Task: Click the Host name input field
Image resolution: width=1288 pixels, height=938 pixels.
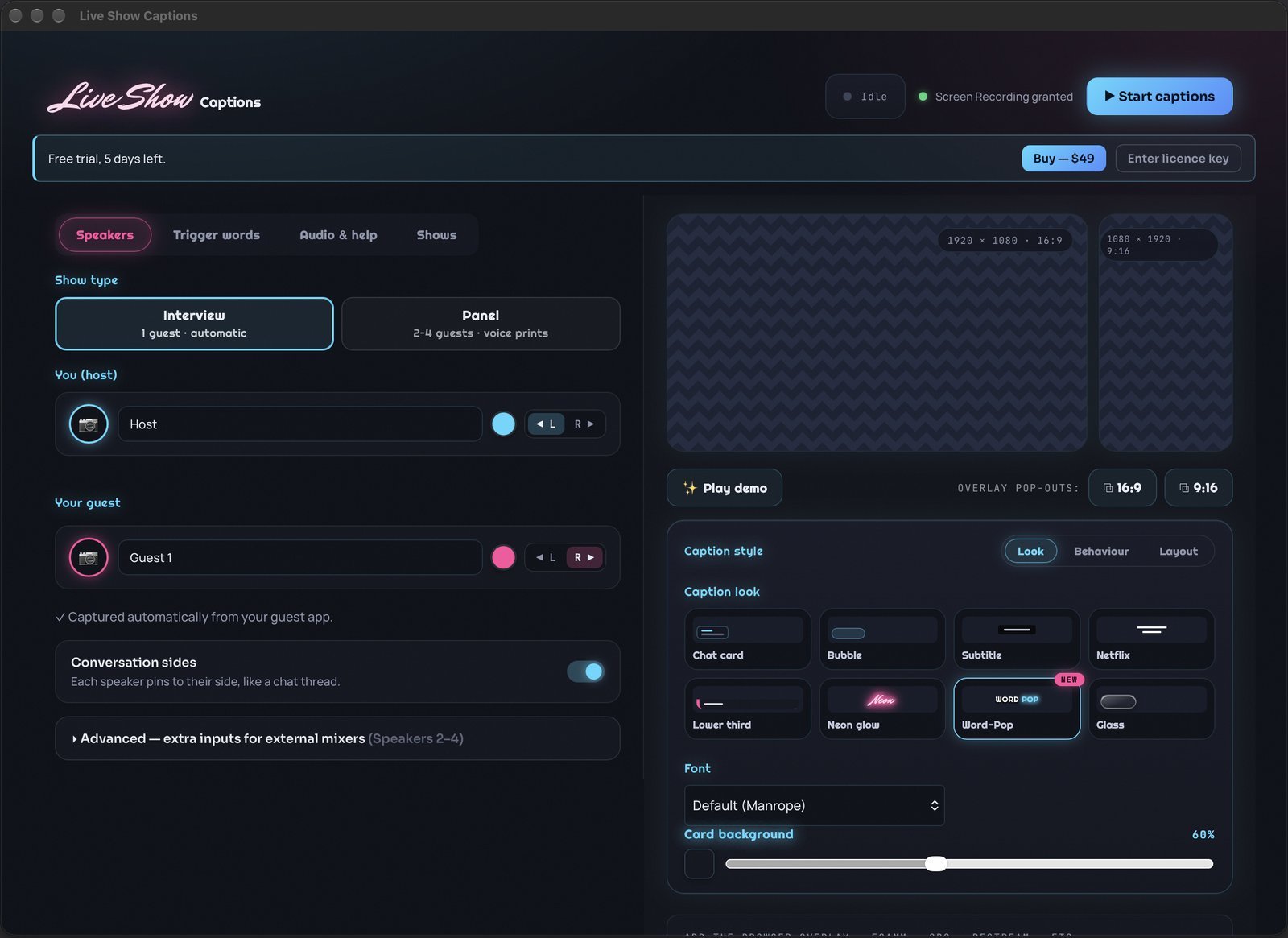Action: pos(300,424)
